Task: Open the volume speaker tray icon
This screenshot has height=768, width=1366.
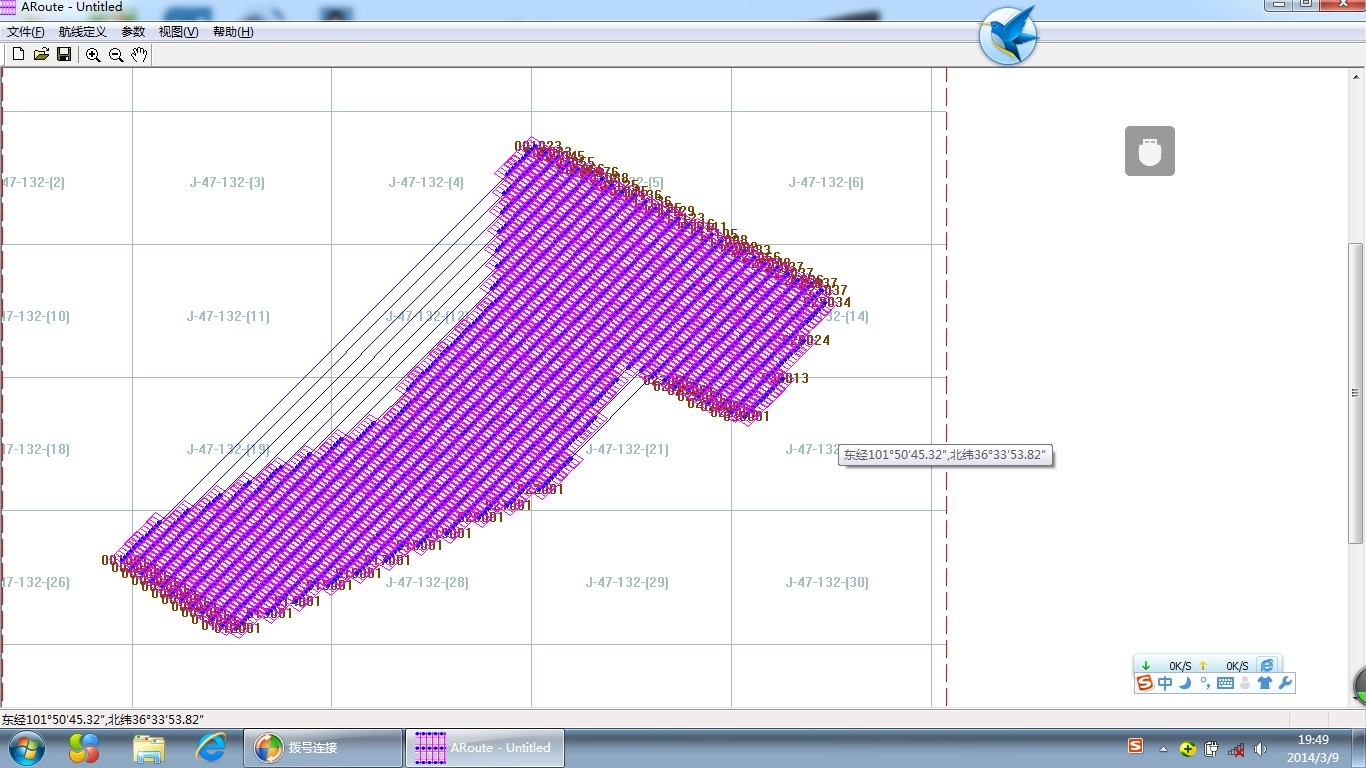Action: (x=1261, y=748)
